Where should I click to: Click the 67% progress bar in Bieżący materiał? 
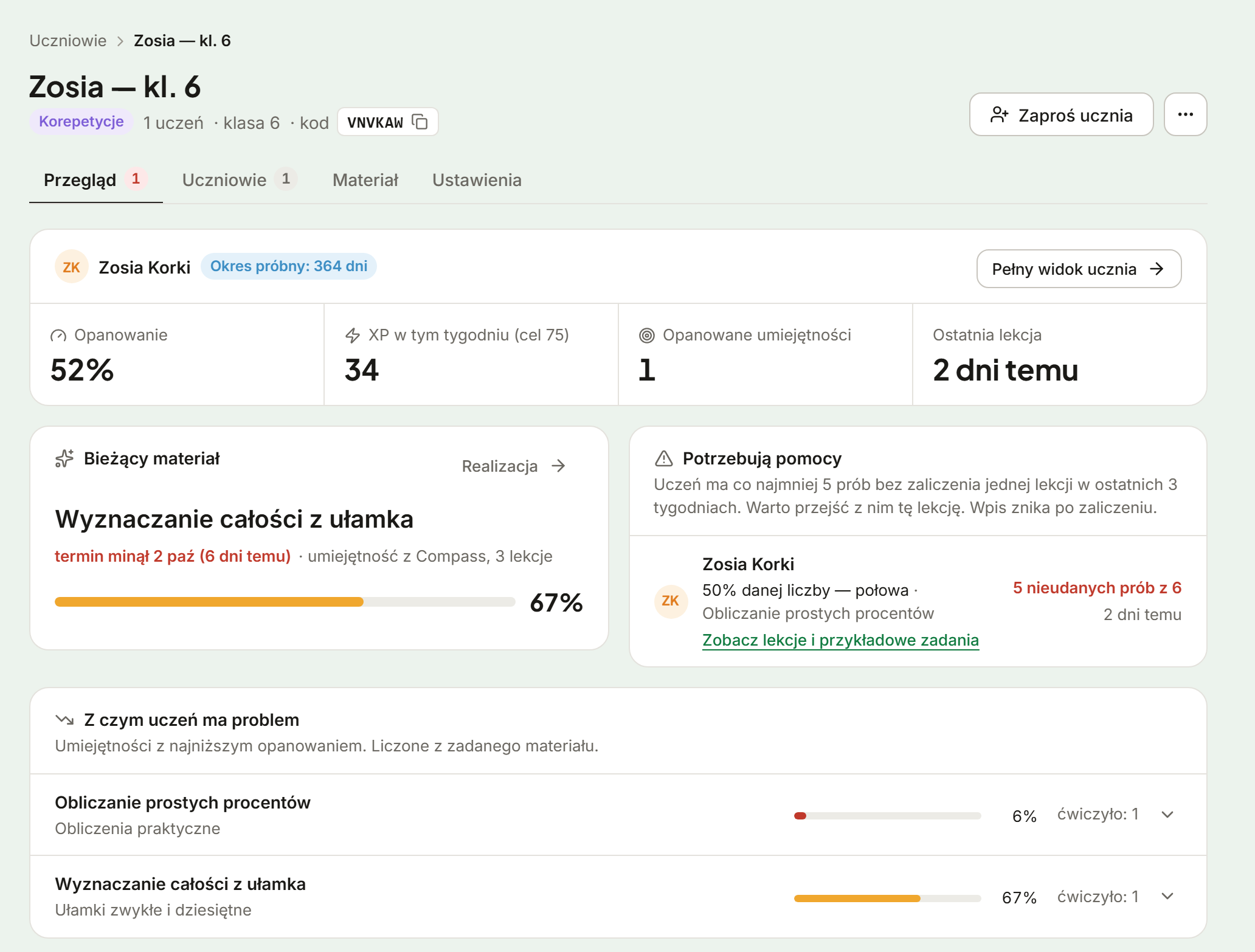(x=285, y=602)
